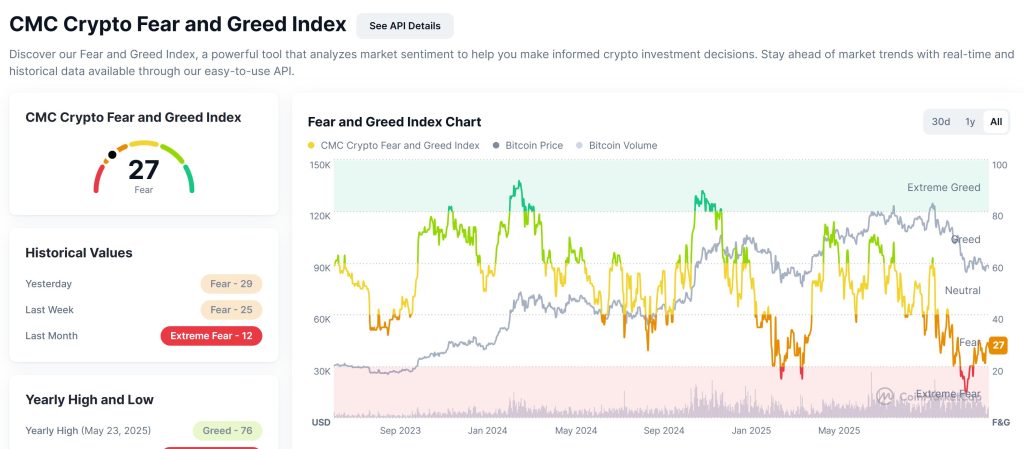Click the May 2025 label on time axis
1024x449 pixels.
tap(840, 432)
